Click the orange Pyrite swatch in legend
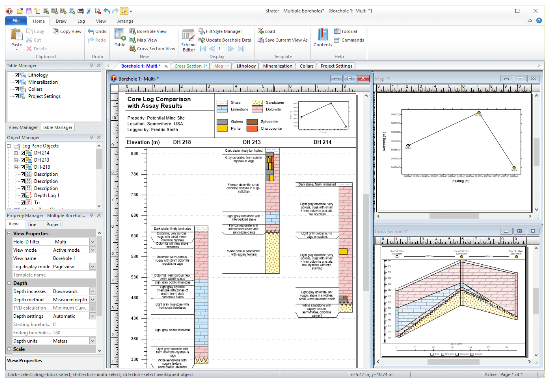Image resolution: width=551 pixels, height=383 pixels. pyautogui.click(x=222, y=129)
